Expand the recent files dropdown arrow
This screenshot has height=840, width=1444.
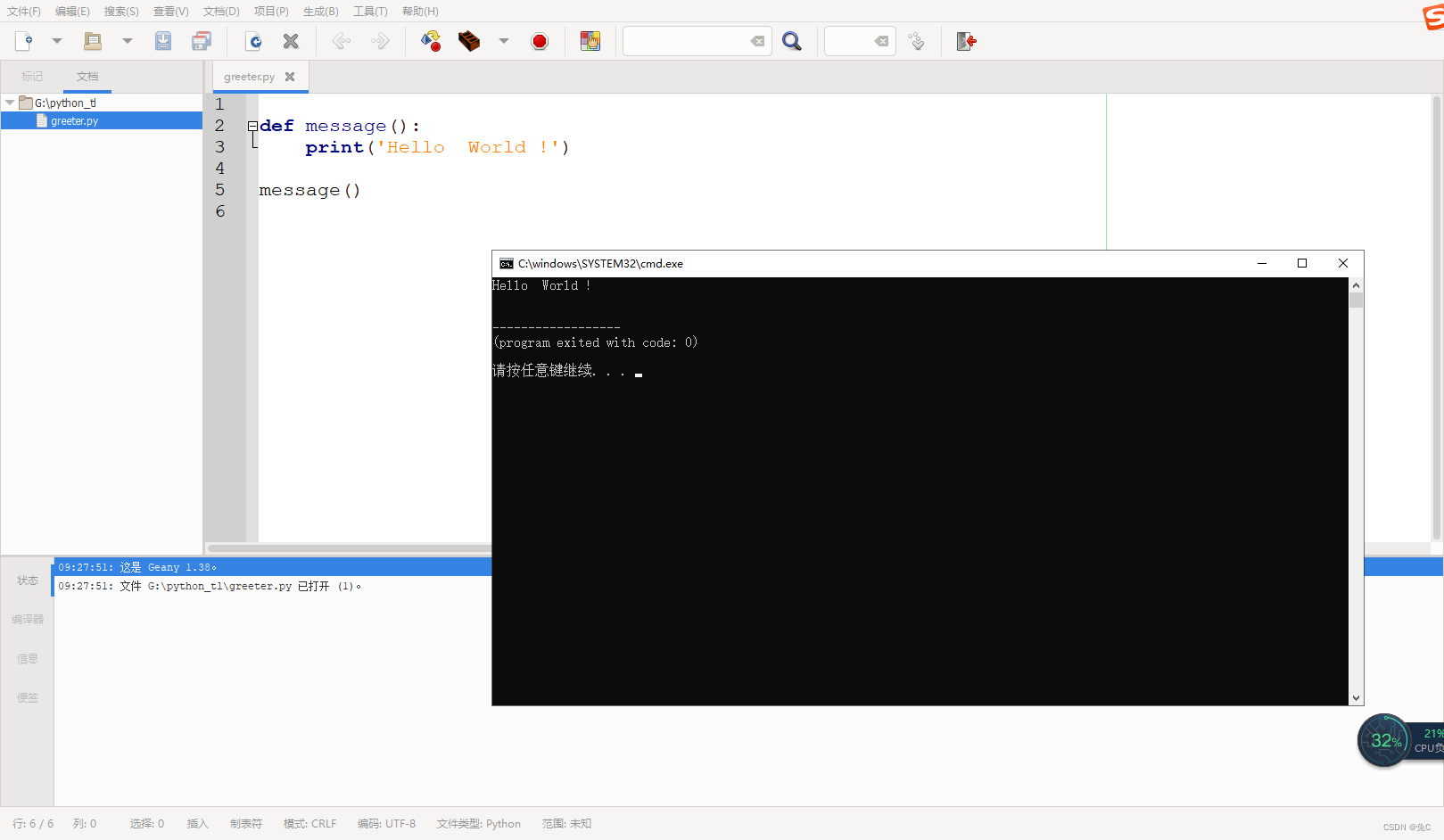tap(127, 41)
